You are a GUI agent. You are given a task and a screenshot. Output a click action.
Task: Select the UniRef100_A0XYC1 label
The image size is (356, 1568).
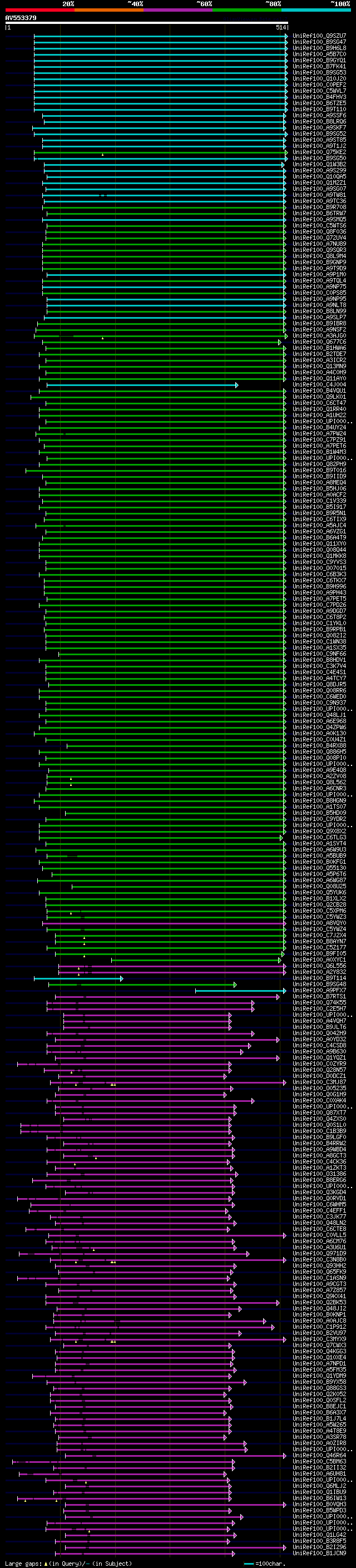(319, 960)
